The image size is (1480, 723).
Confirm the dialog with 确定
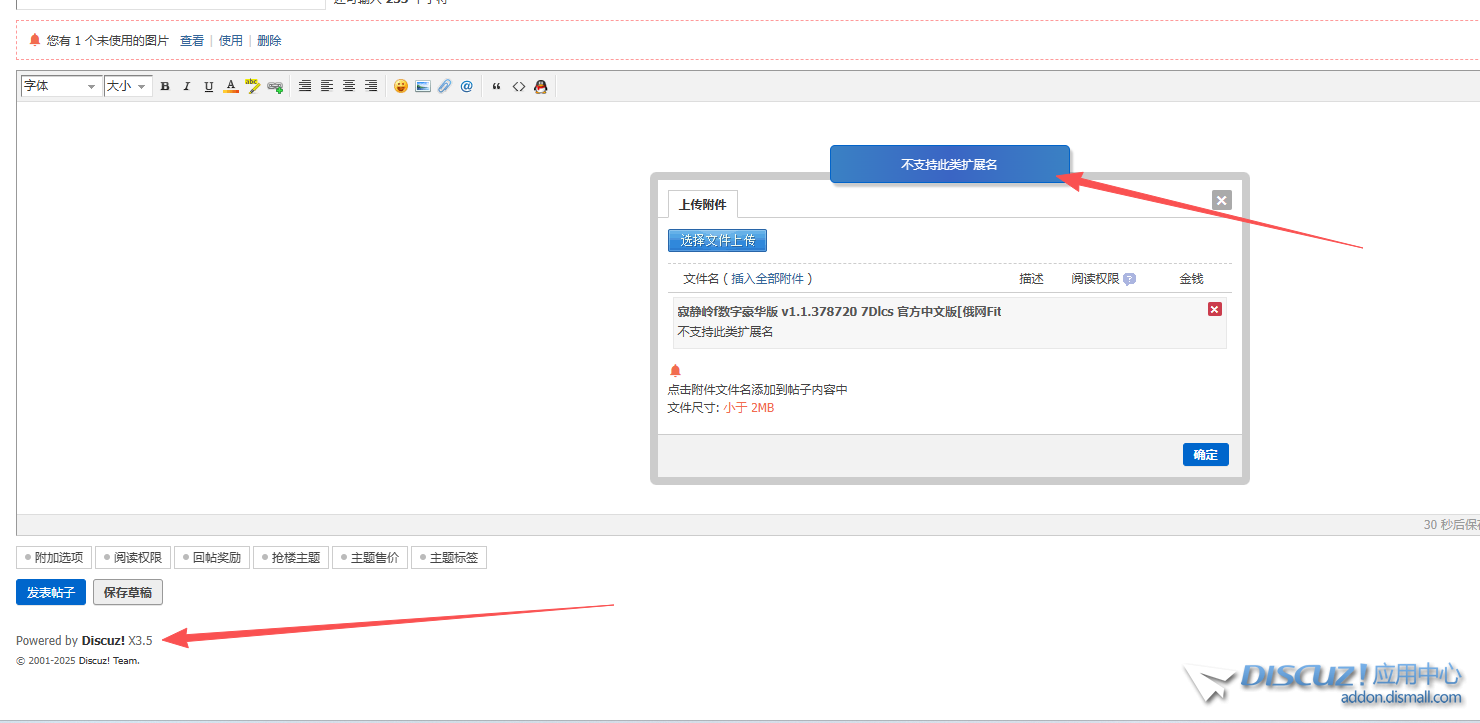coord(1205,455)
